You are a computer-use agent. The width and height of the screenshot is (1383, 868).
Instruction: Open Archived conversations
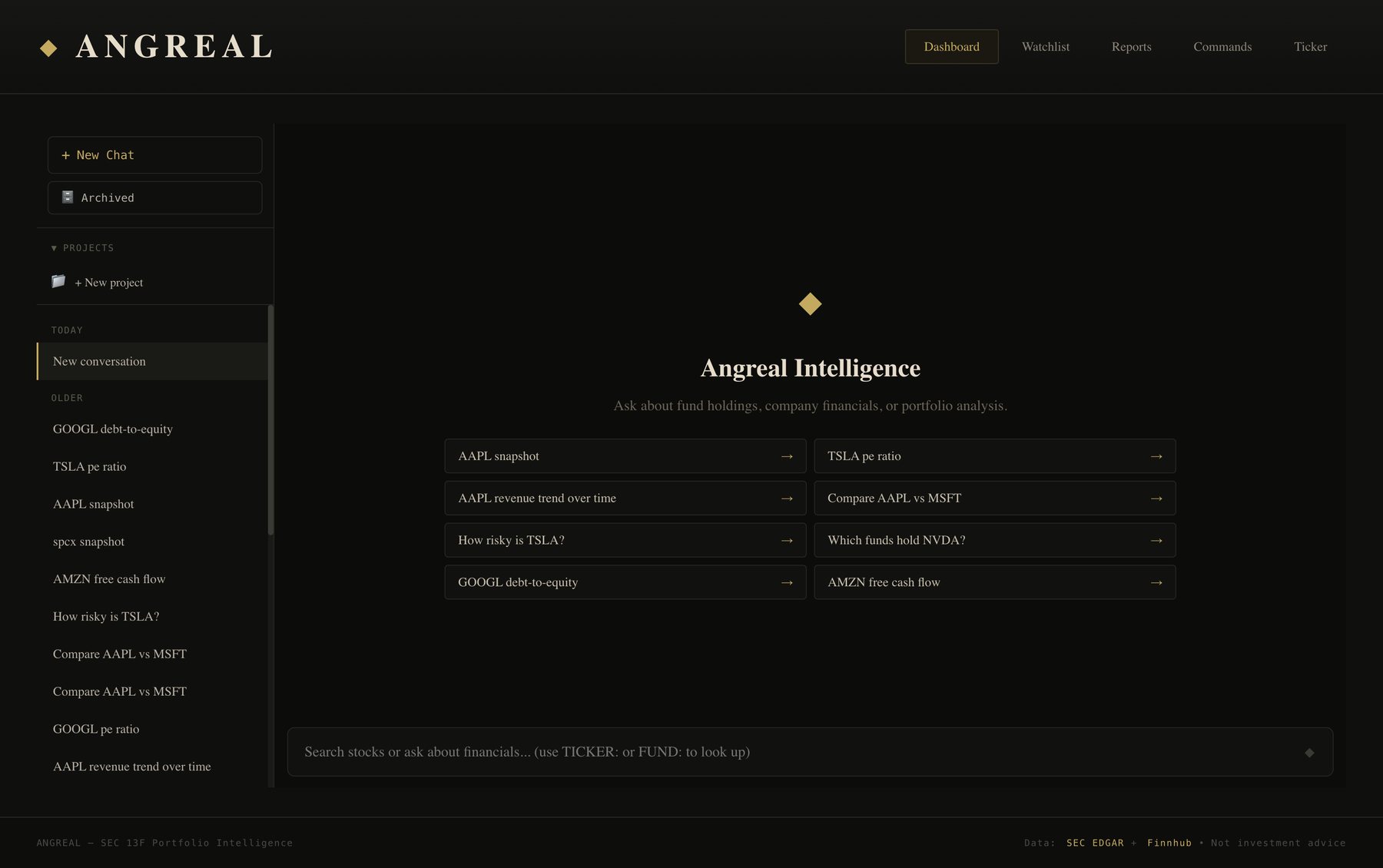click(154, 197)
